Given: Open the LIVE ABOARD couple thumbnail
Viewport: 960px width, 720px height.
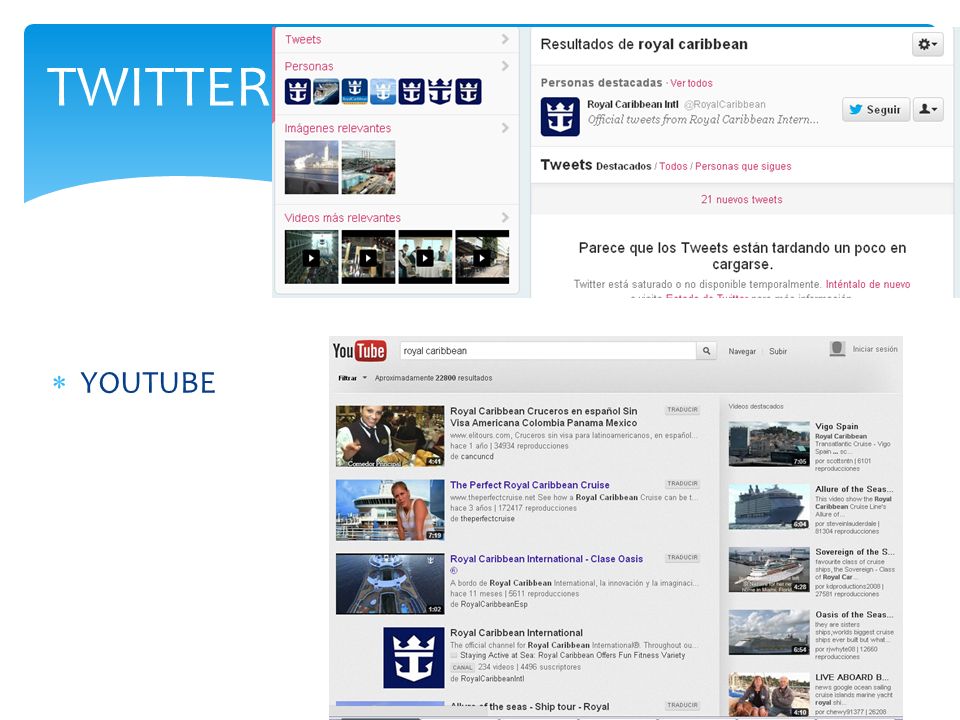Looking at the screenshot, I should coord(769,694).
